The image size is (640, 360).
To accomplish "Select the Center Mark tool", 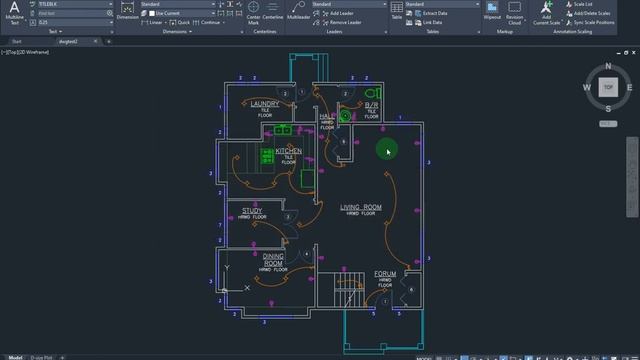I will click(x=253, y=13).
